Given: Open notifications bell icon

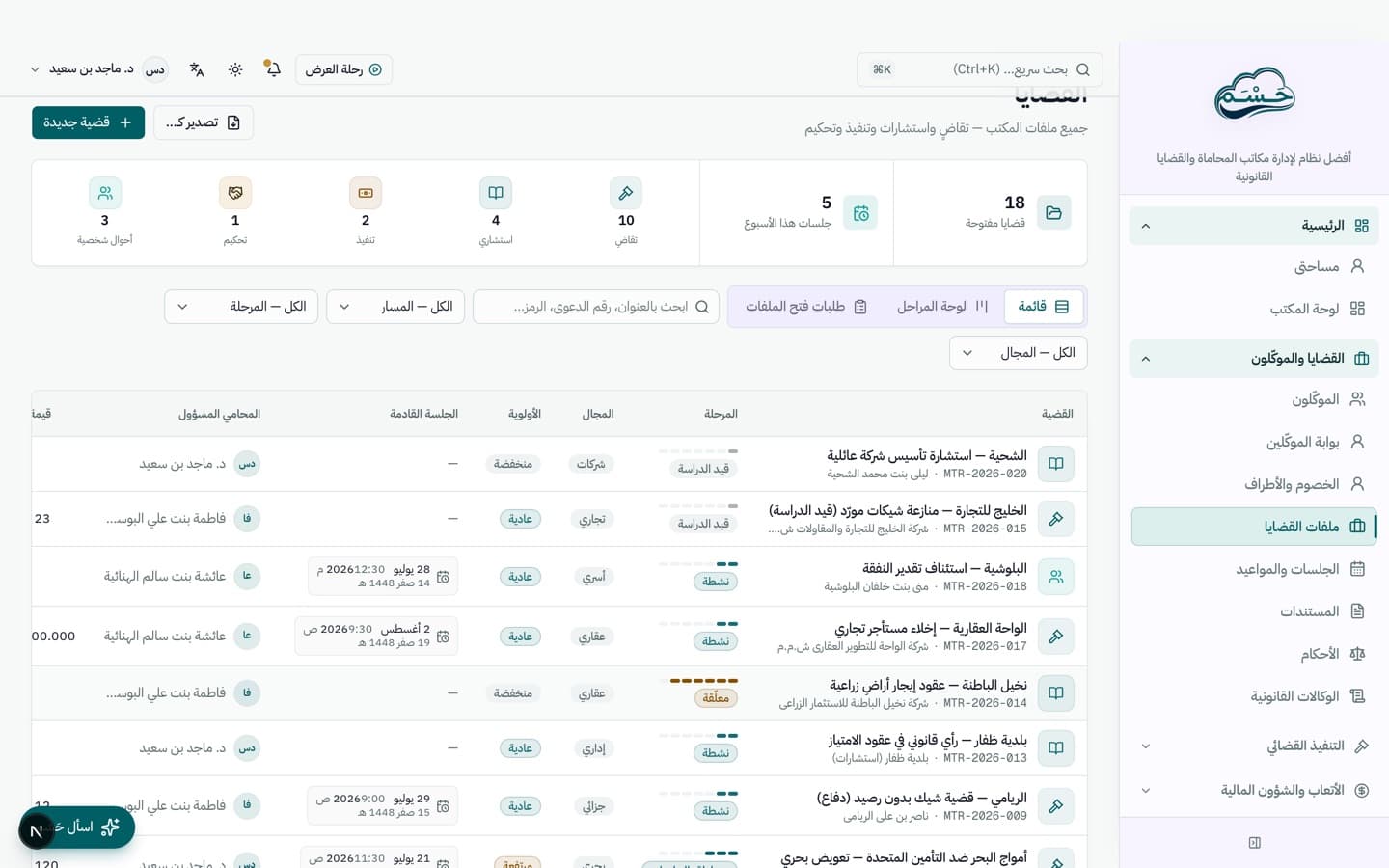Looking at the screenshot, I should 273,69.
